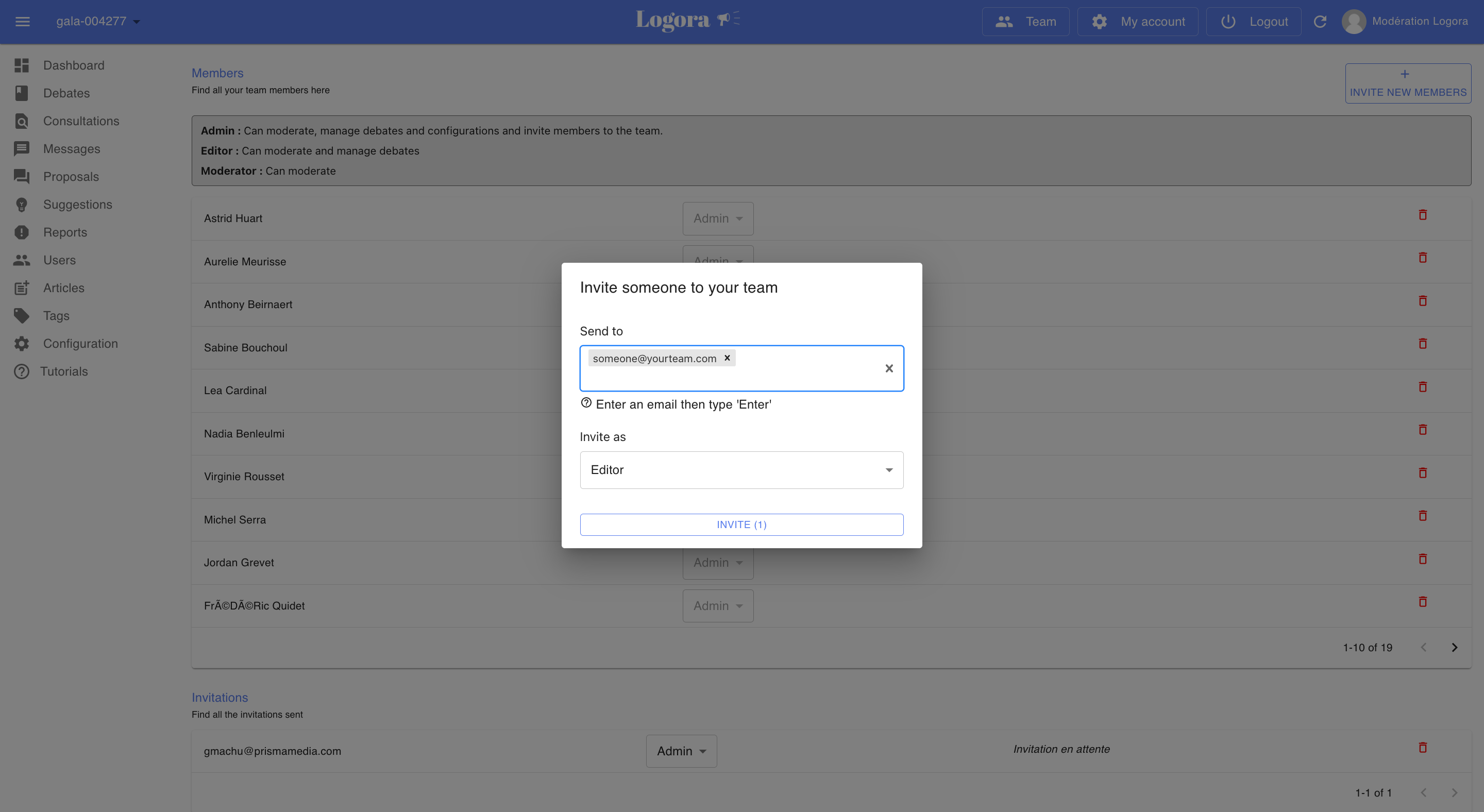Expand the gala-004277 project selector
The image size is (1484, 812).
click(x=98, y=22)
